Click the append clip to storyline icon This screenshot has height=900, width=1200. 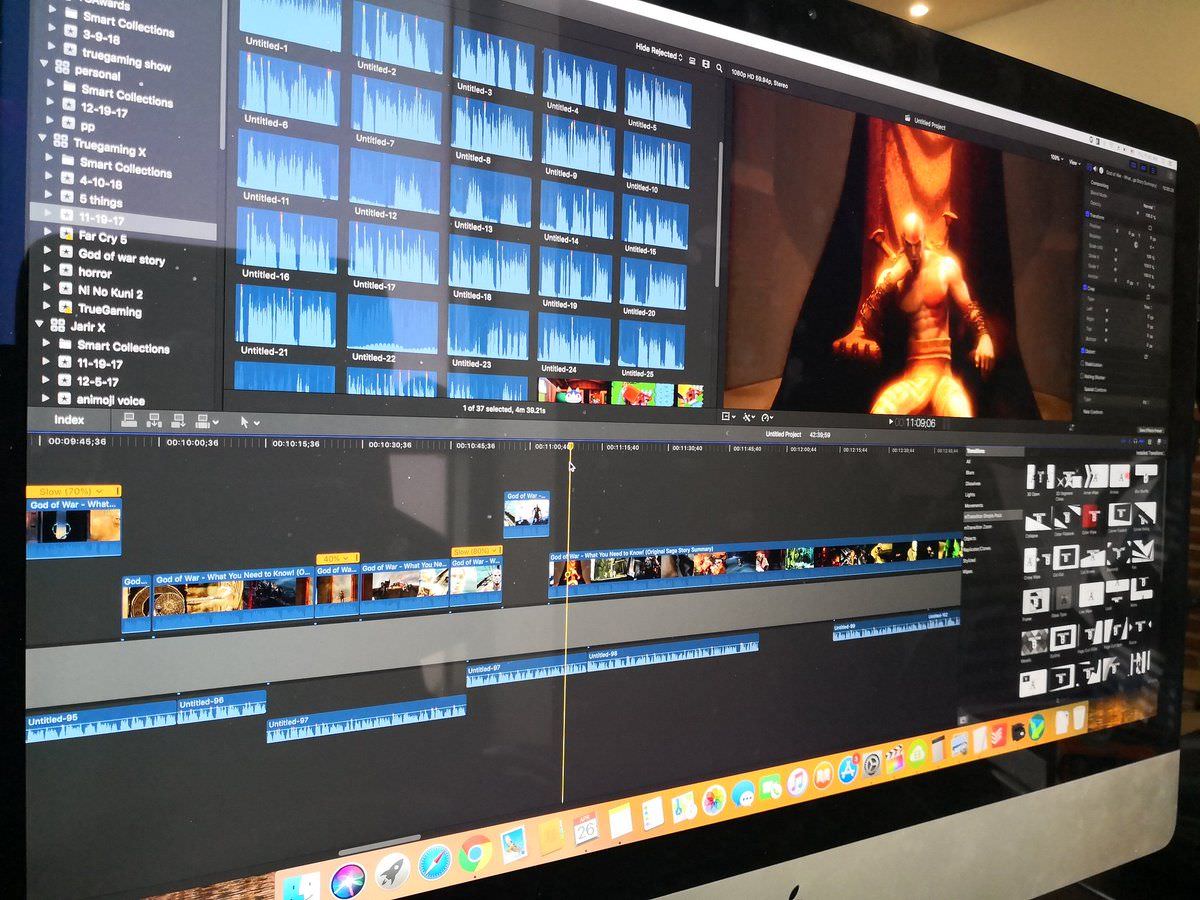pyautogui.click(x=179, y=421)
